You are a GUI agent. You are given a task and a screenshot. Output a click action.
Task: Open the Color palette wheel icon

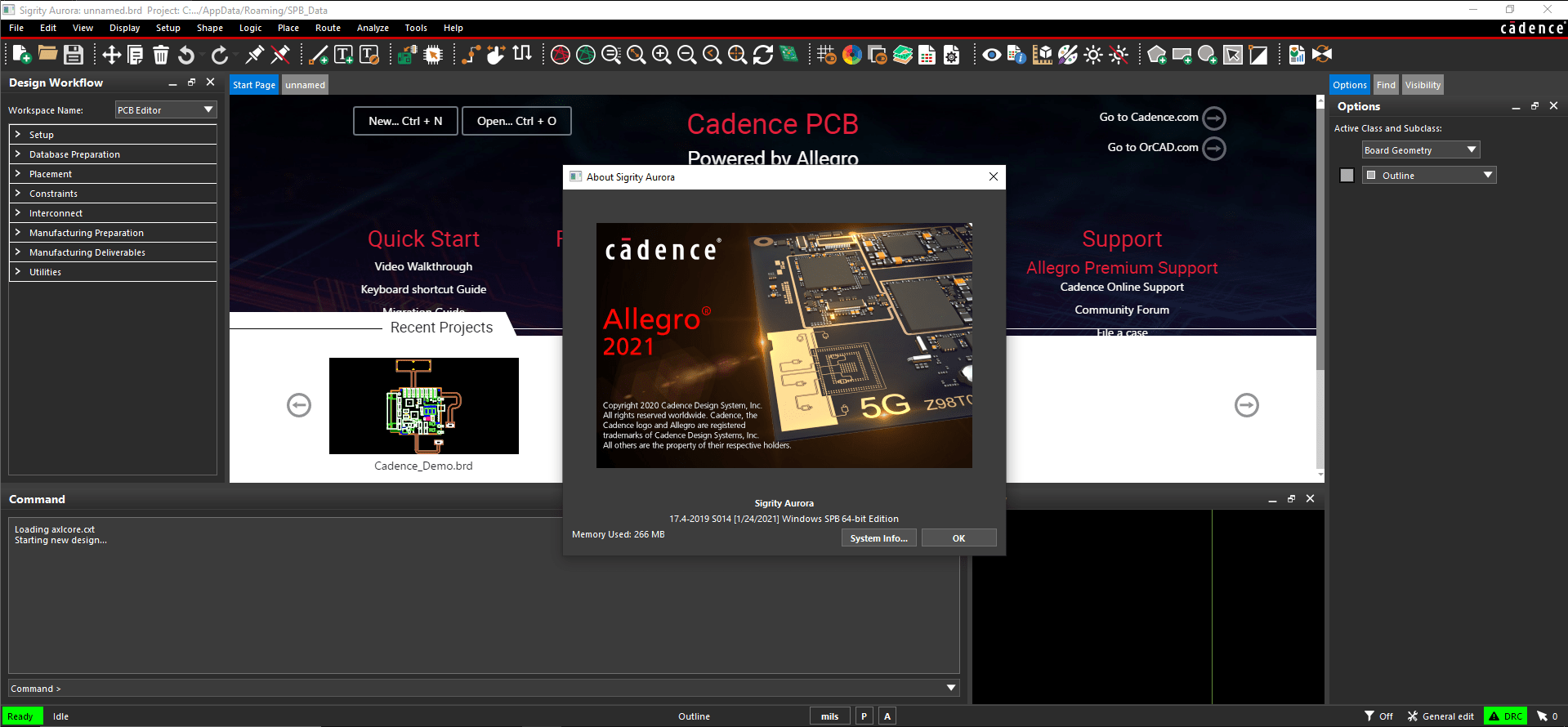tap(852, 55)
